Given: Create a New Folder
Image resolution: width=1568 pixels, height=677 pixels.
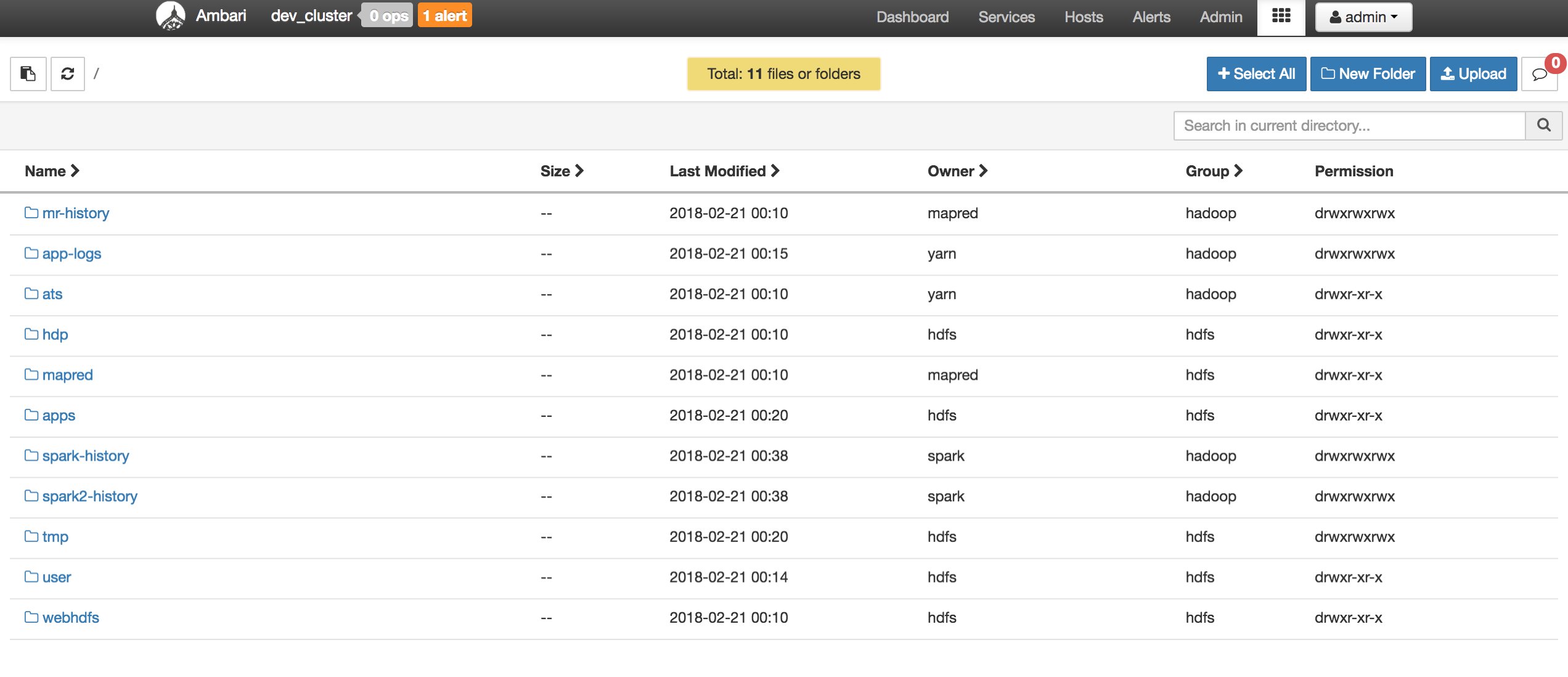Looking at the screenshot, I should [1367, 74].
